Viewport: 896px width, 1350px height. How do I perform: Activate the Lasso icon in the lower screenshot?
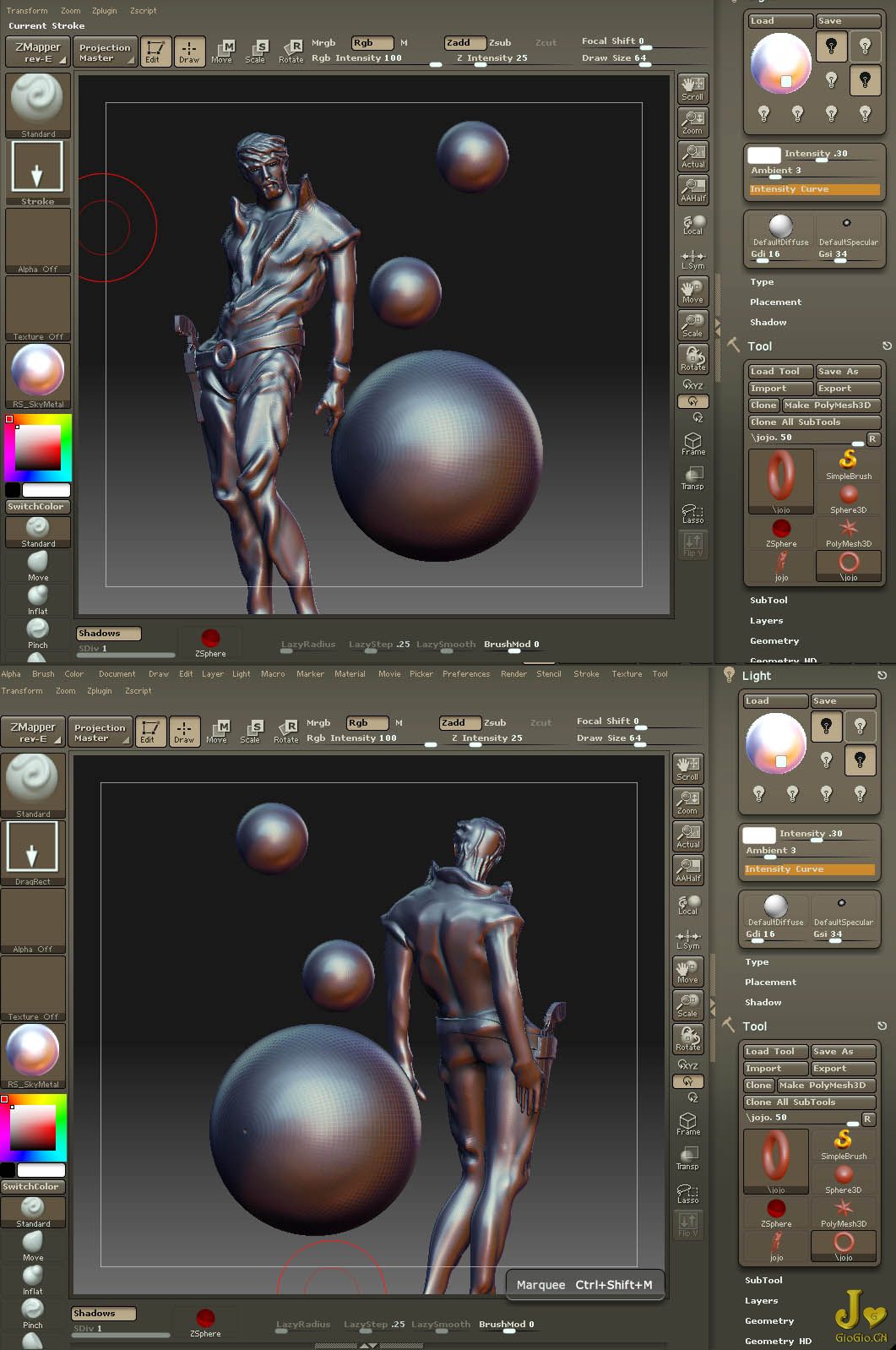pyautogui.click(x=687, y=1191)
